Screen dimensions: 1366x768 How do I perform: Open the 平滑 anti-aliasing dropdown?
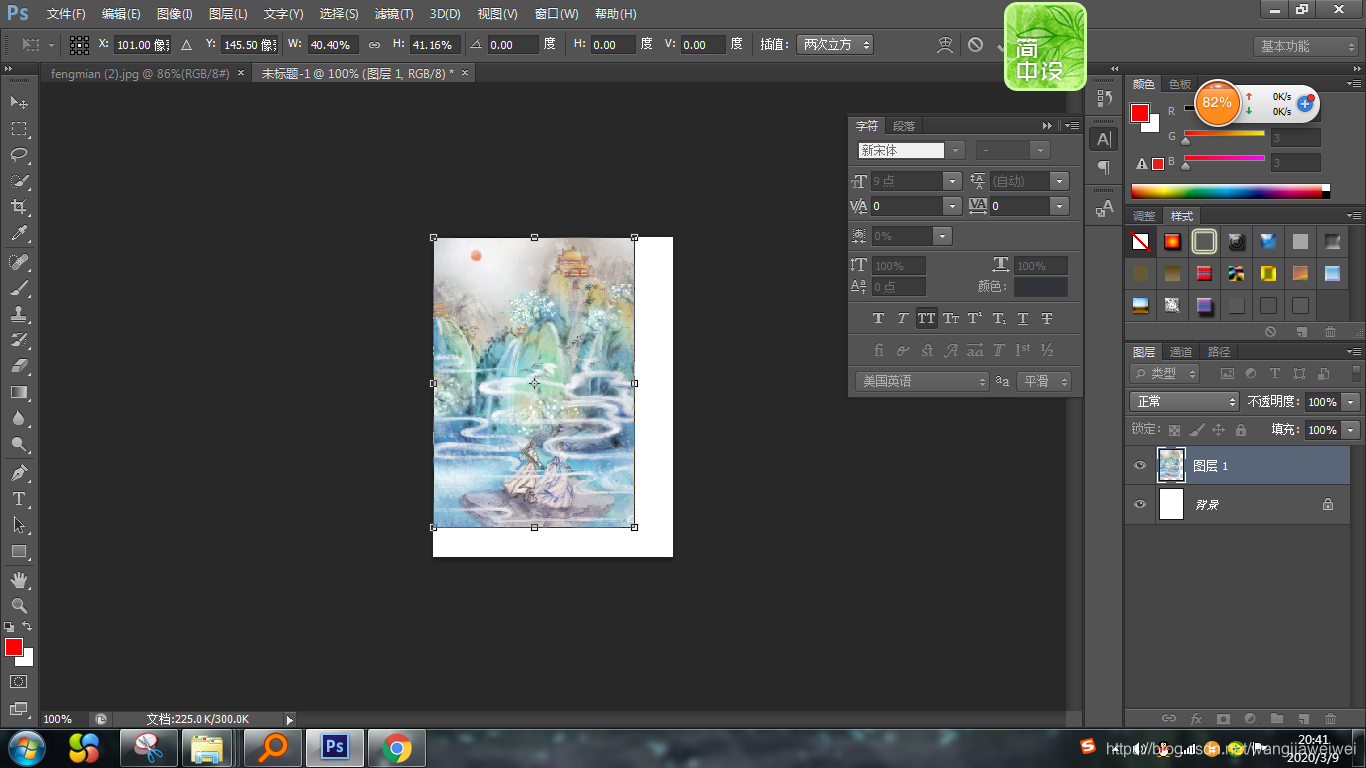click(1044, 381)
